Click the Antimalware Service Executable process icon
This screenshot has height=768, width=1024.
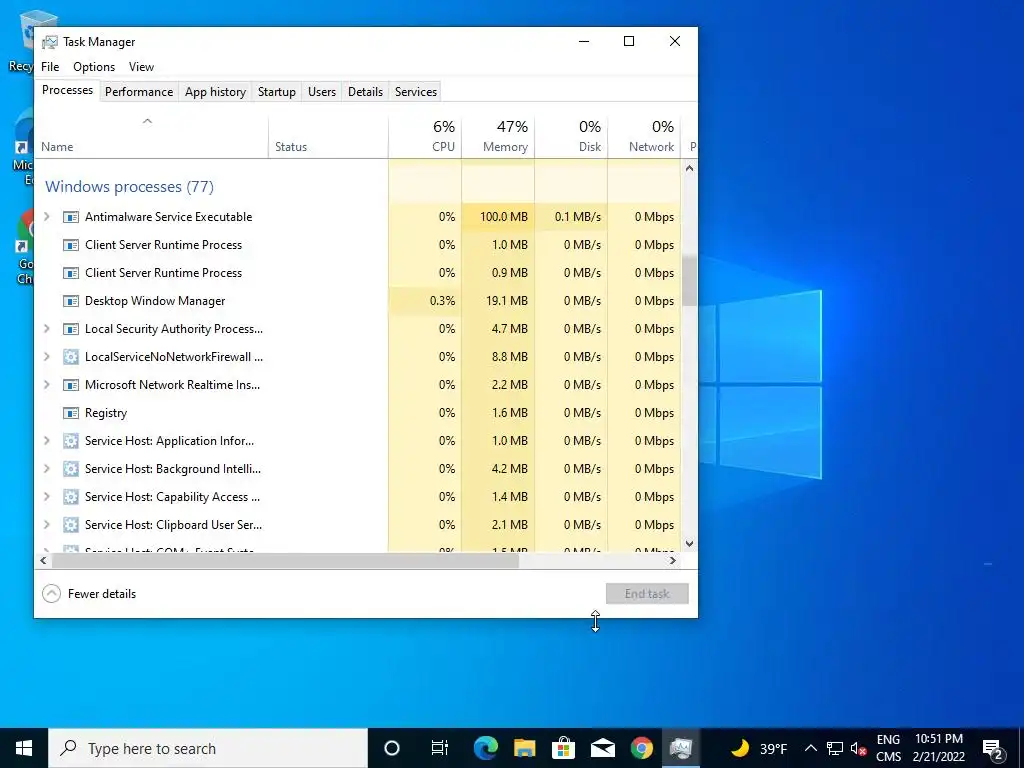(71, 217)
